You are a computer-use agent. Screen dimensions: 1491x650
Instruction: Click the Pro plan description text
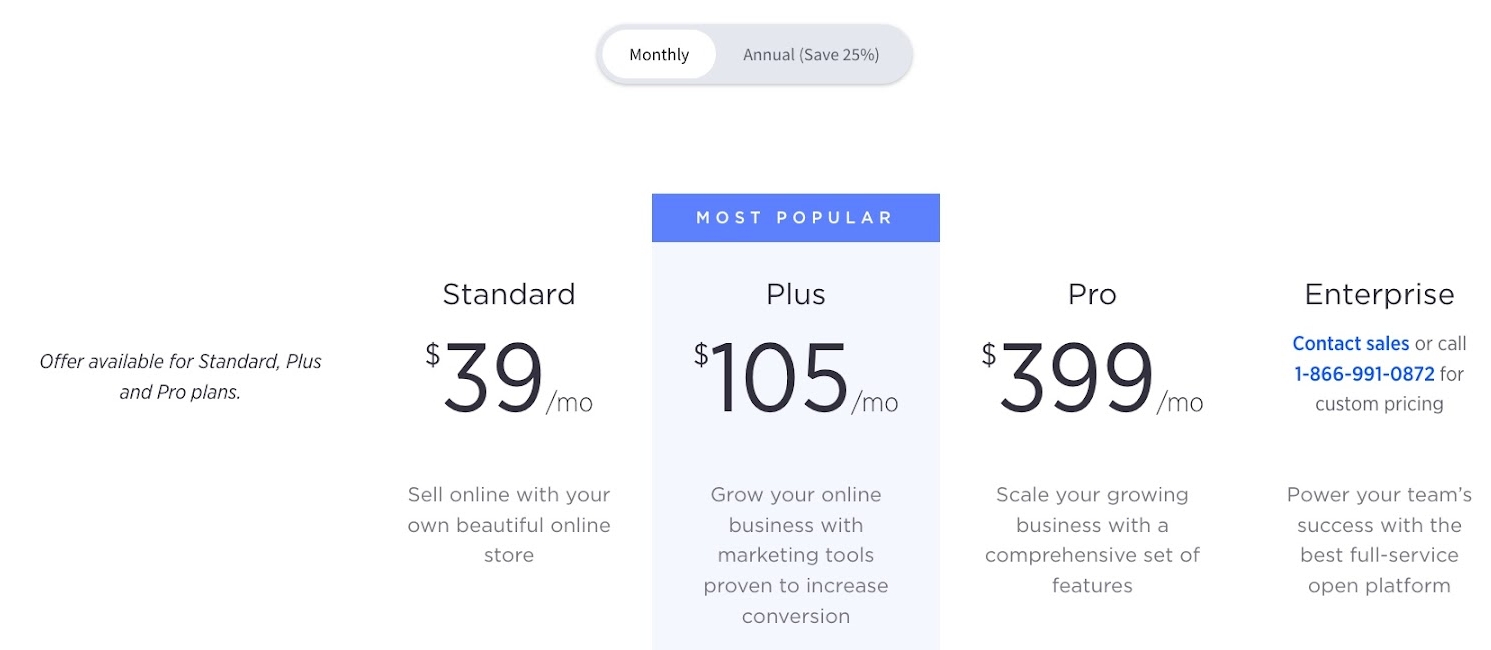pyautogui.click(x=1092, y=540)
